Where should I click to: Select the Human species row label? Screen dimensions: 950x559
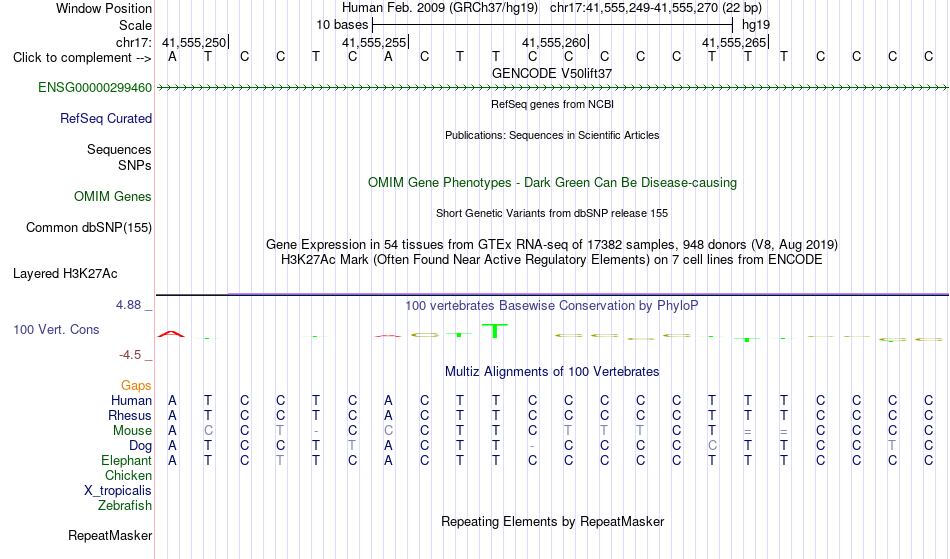[131, 400]
